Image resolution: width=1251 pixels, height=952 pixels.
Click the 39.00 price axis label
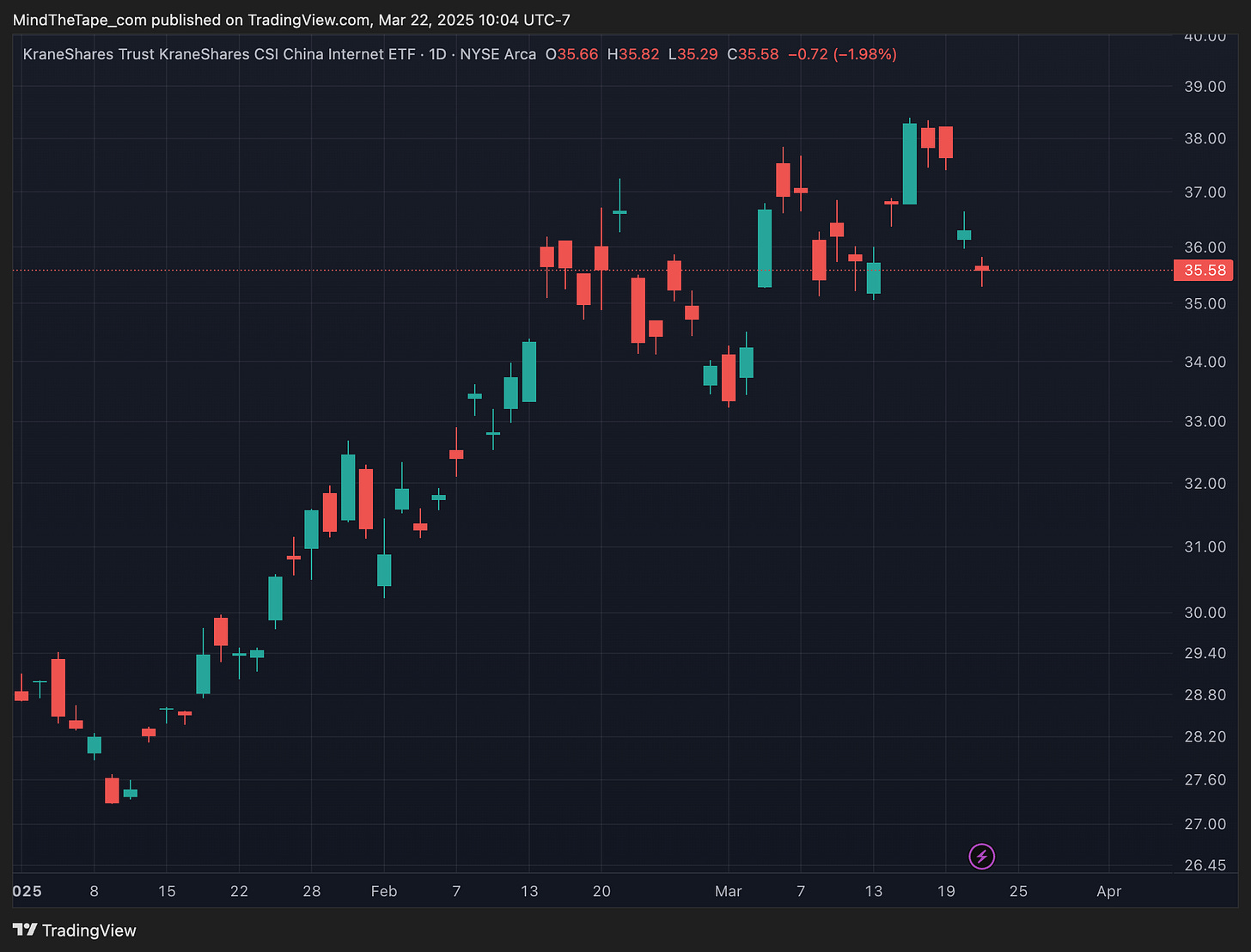point(1205,87)
